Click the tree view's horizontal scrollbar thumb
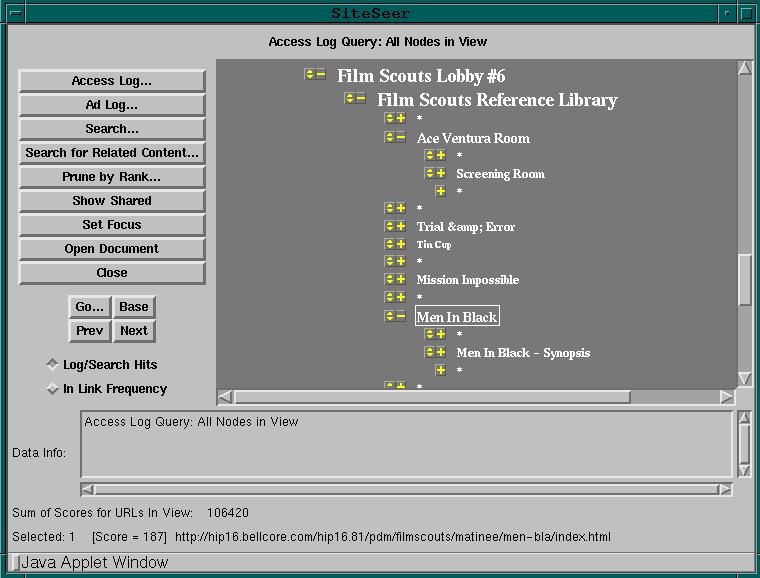The width and height of the screenshot is (760, 578). (x=432, y=397)
